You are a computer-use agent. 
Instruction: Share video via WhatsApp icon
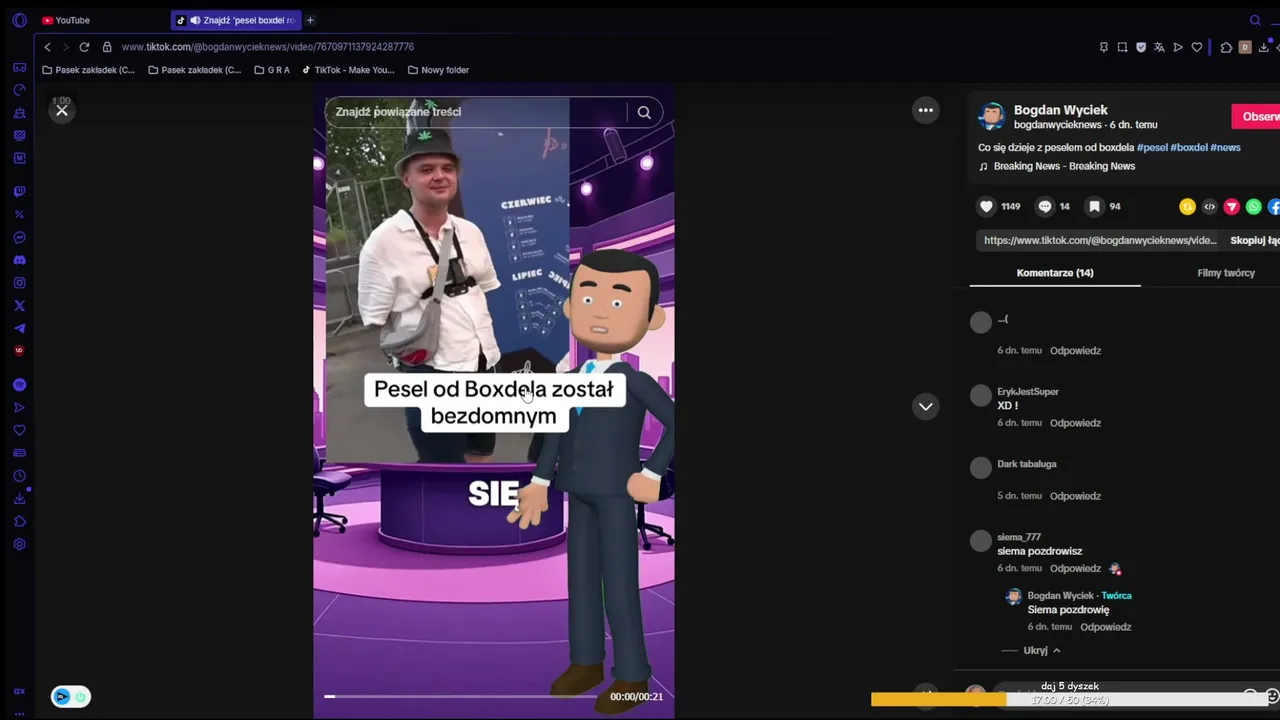1254,207
